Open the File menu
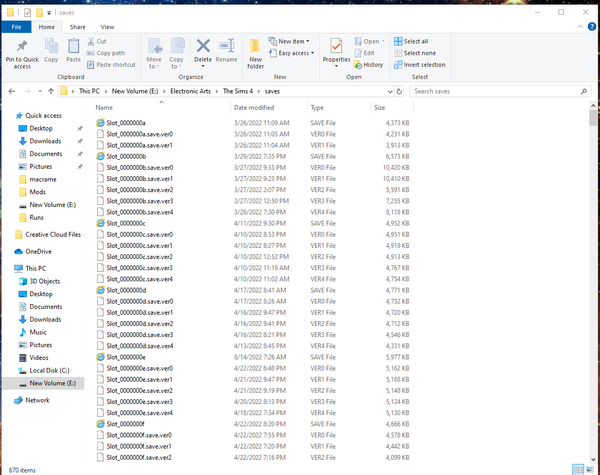 (x=16, y=27)
